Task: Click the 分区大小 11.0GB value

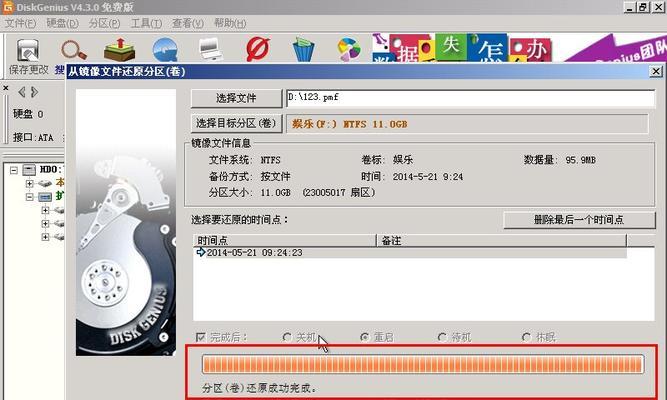Action: (x=276, y=193)
